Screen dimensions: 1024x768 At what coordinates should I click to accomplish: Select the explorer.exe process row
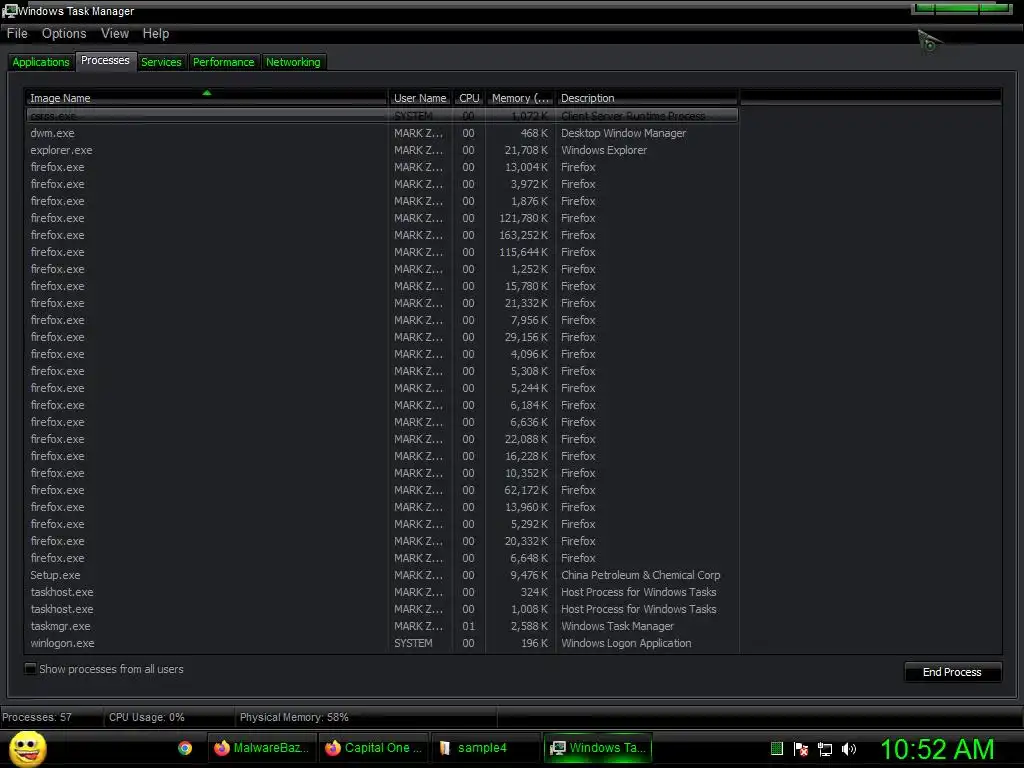click(383, 150)
